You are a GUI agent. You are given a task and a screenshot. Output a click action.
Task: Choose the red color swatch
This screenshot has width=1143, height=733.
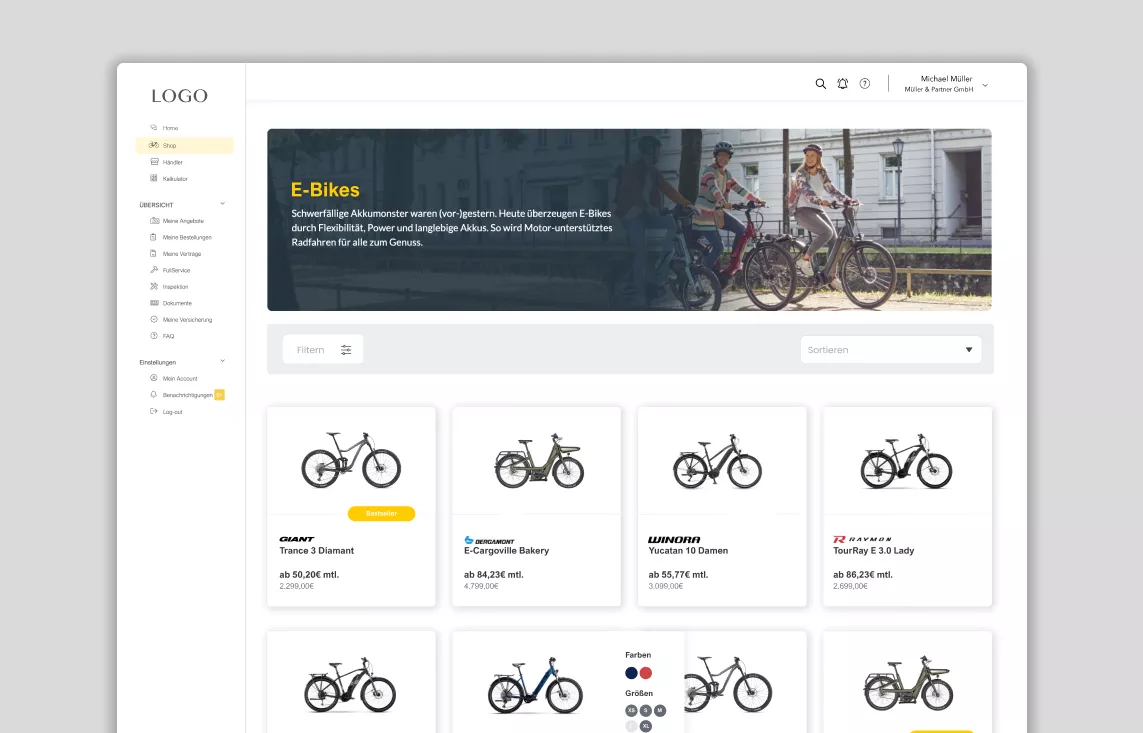(x=646, y=673)
